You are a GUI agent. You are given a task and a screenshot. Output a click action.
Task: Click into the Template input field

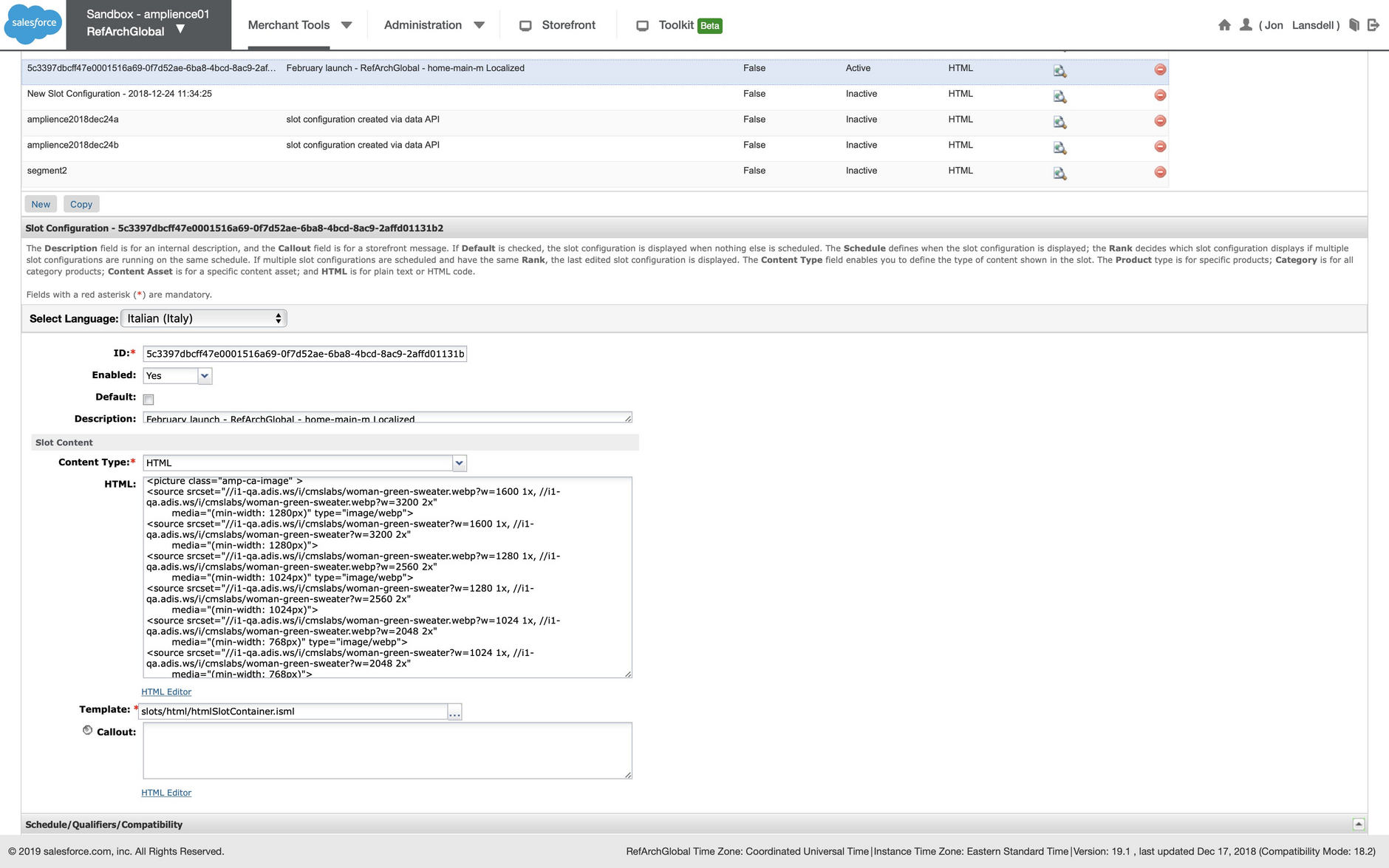point(293,711)
